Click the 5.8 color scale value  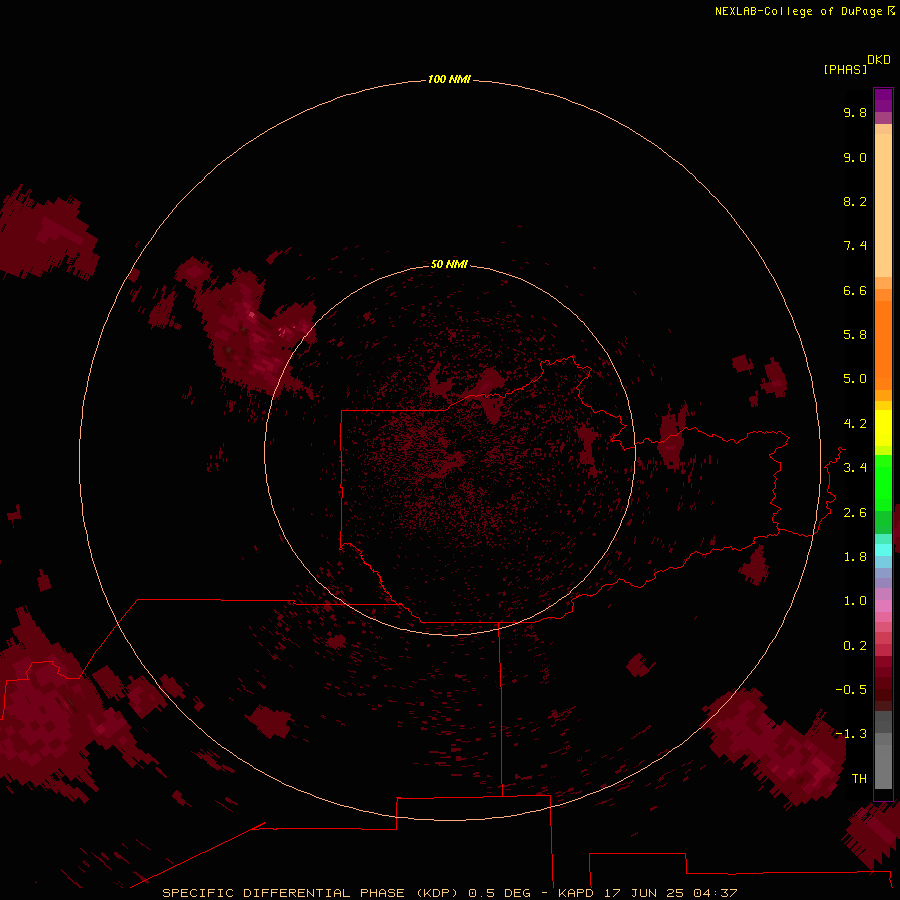[855, 335]
